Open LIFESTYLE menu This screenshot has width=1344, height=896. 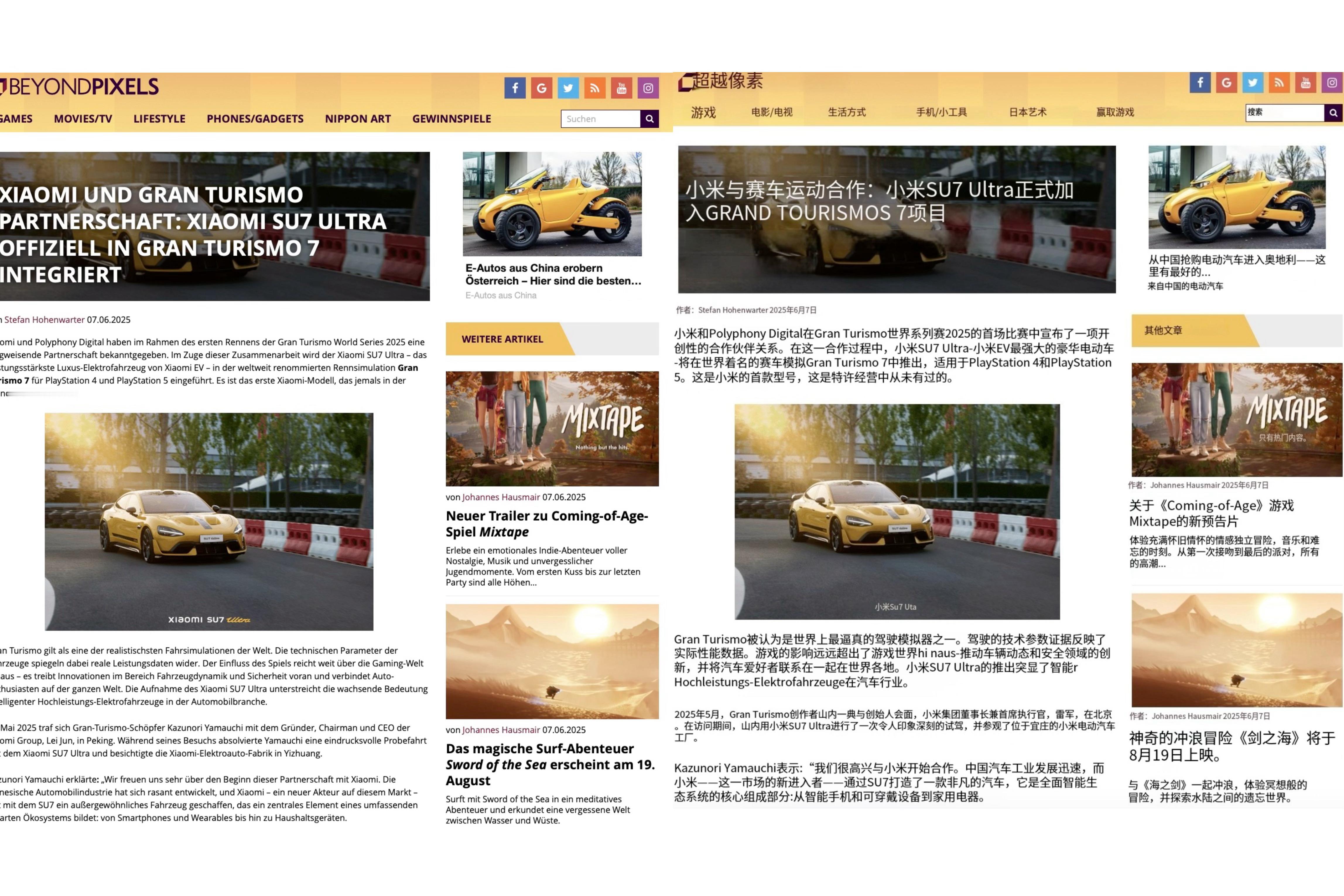[x=159, y=119]
